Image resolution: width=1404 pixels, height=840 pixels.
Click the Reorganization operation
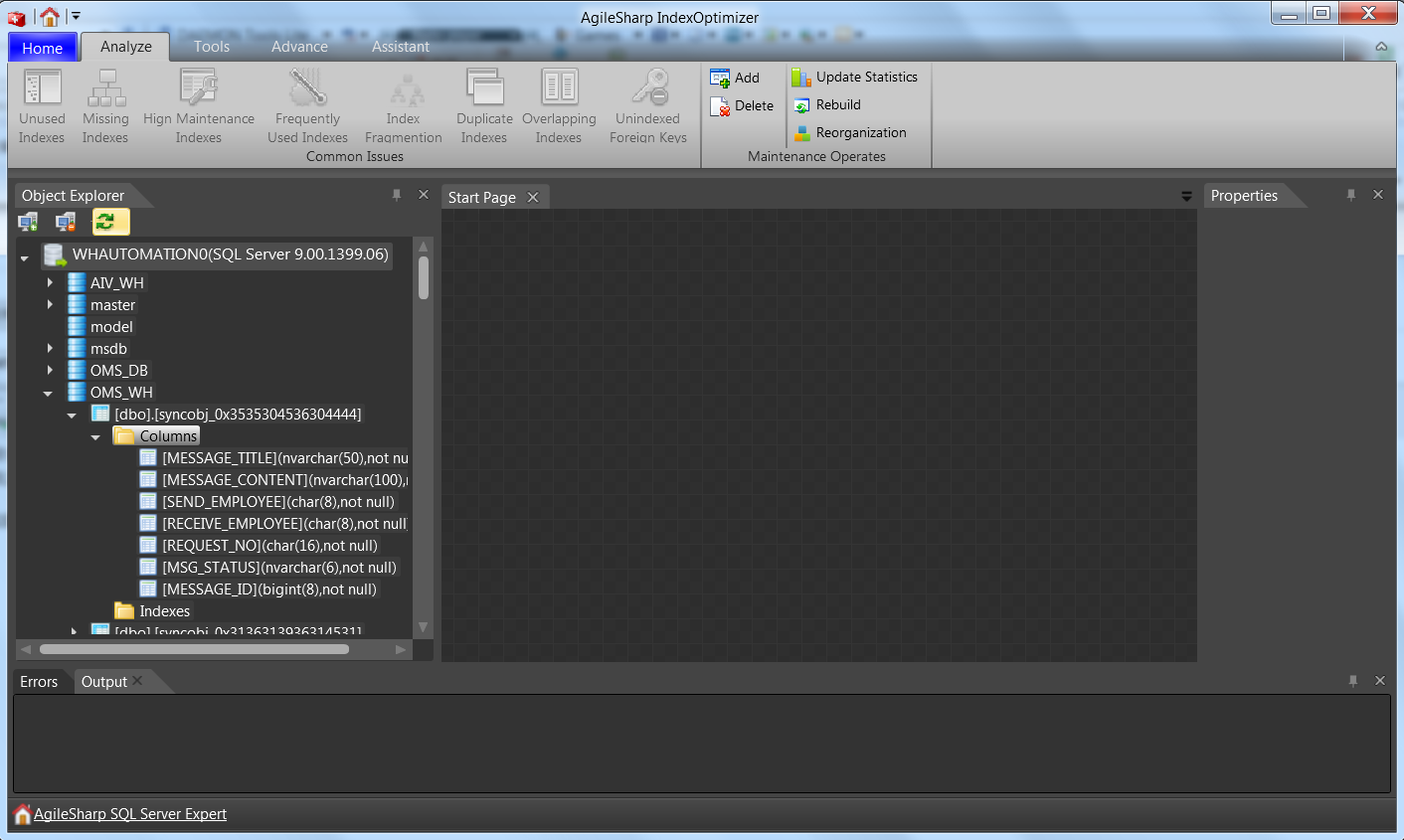pyautogui.click(x=849, y=132)
